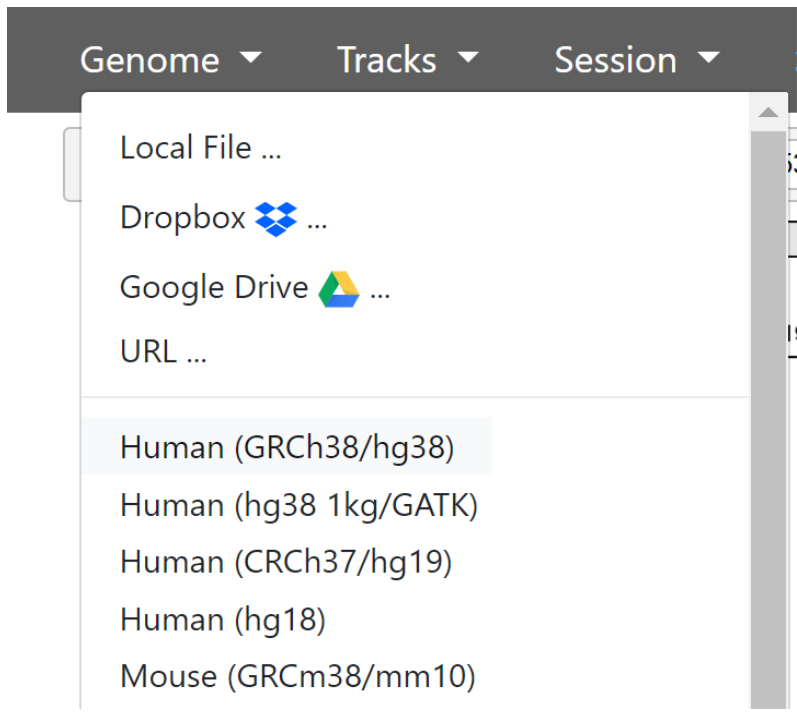797x713 pixels.
Task: Click the genome list scrollbar track
Action: 768,420
